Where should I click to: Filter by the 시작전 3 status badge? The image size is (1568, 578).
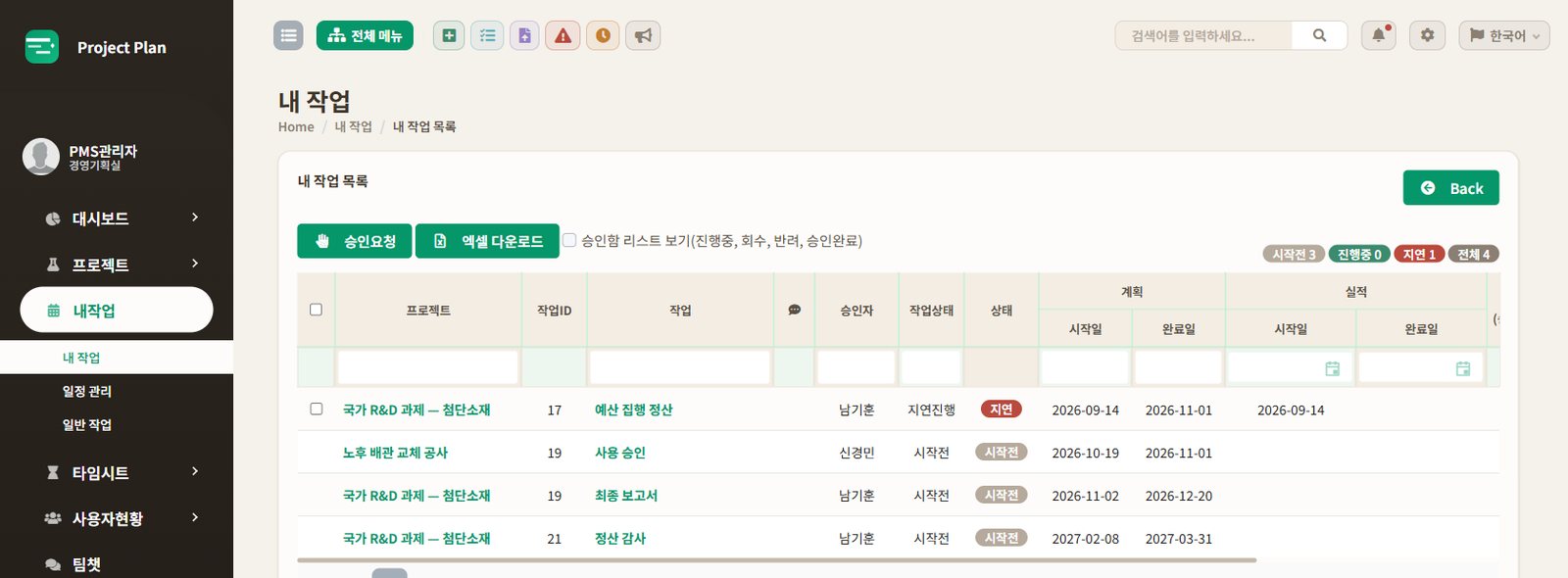pyautogui.click(x=1294, y=255)
